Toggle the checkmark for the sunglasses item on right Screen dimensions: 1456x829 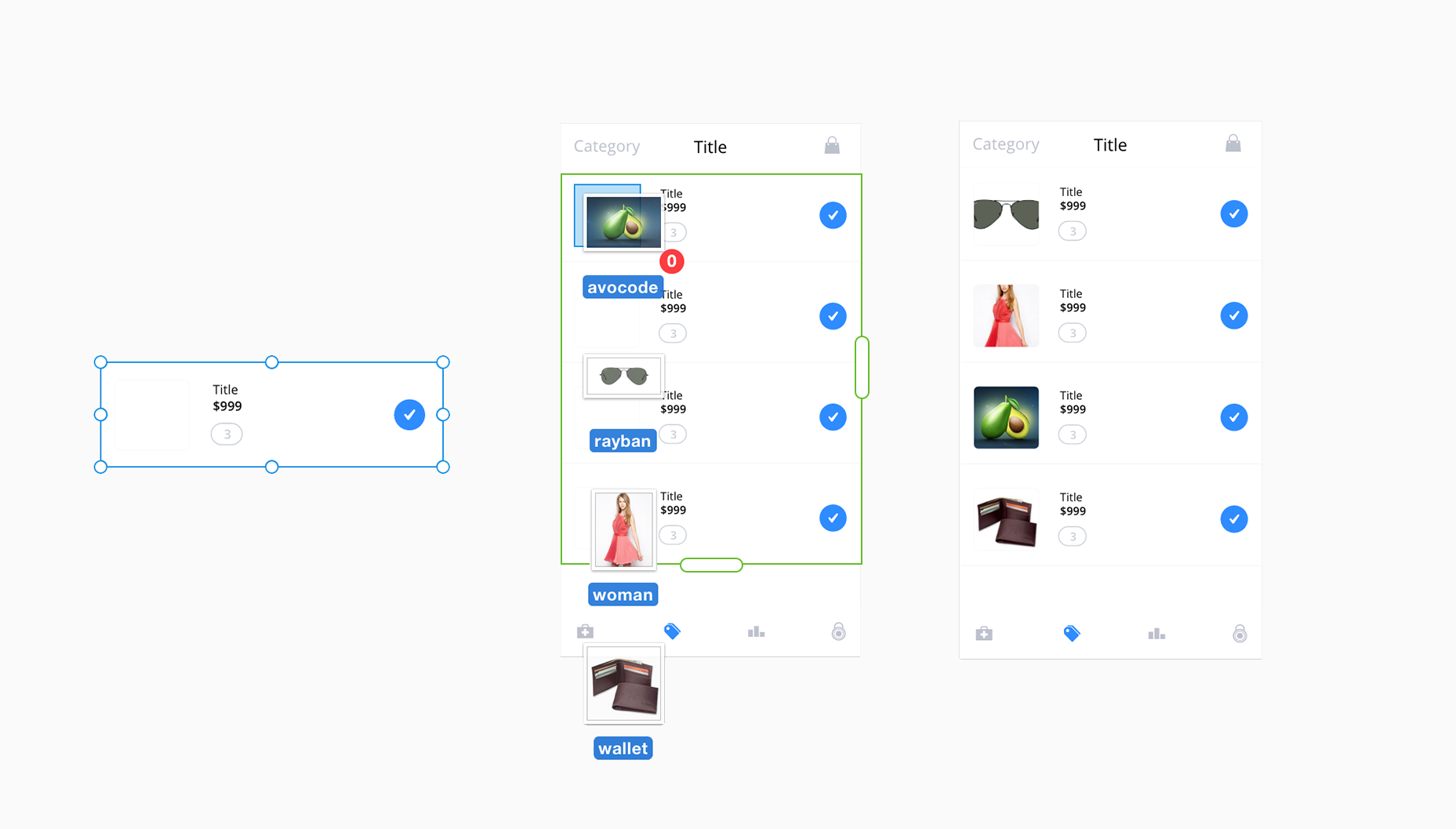click(x=1233, y=213)
